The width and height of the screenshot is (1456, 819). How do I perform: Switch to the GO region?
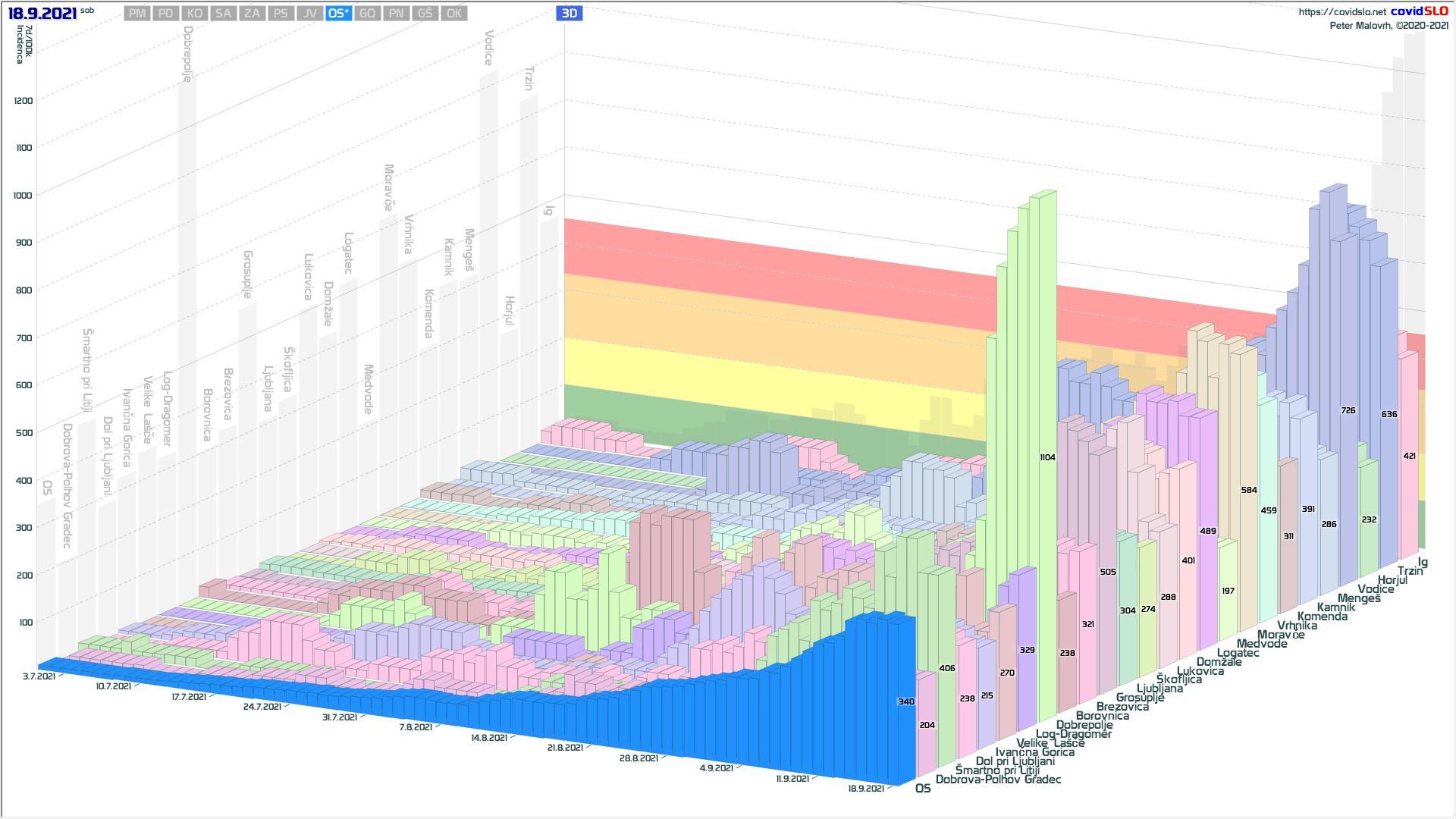click(367, 14)
